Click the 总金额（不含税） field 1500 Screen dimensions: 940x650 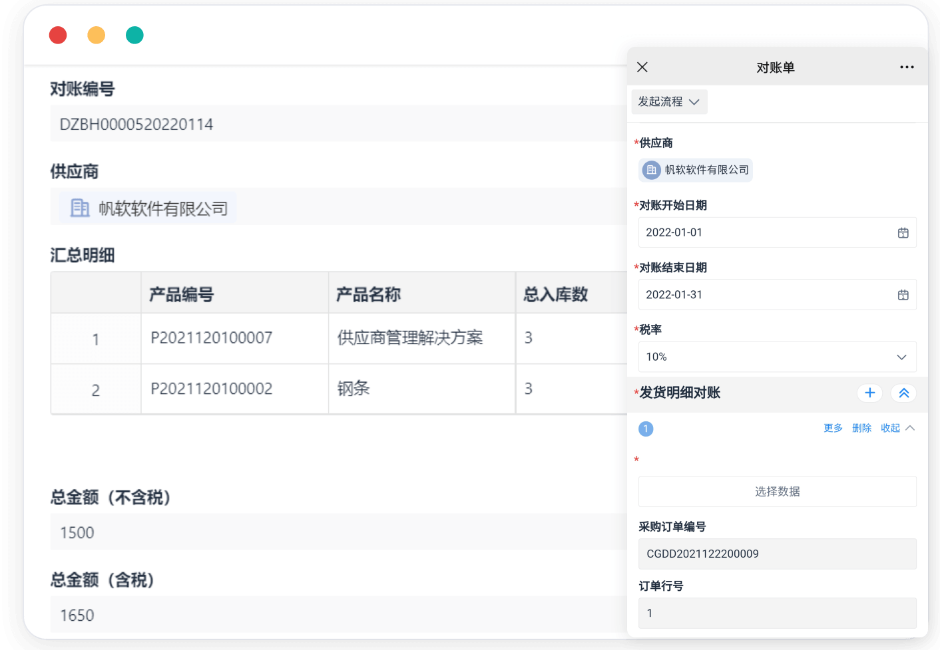coord(339,532)
